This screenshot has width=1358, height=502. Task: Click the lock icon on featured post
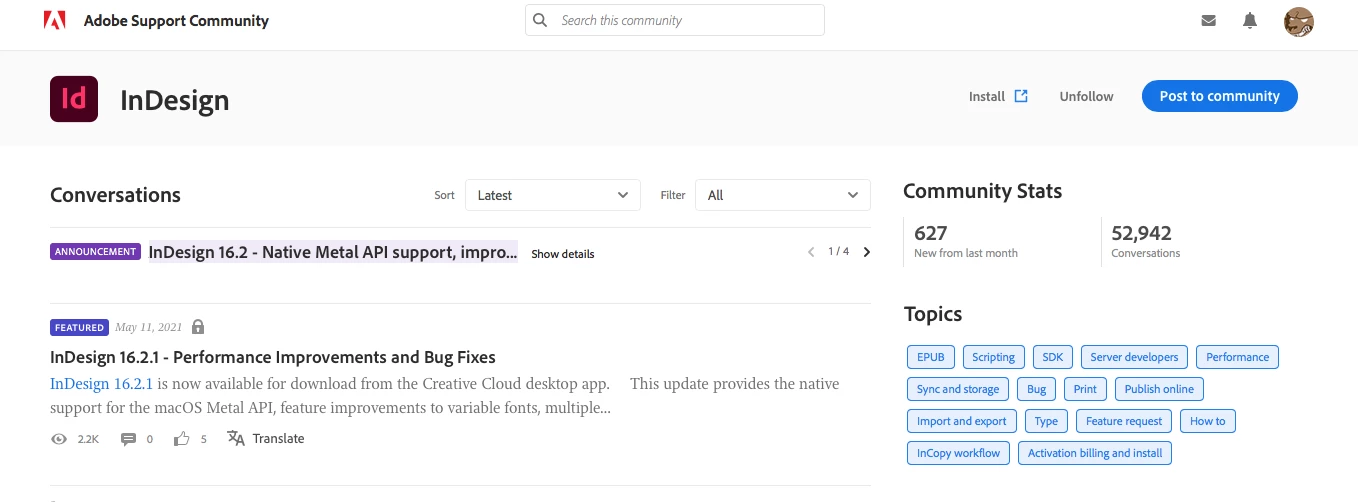pyautogui.click(x=198, y=327)
